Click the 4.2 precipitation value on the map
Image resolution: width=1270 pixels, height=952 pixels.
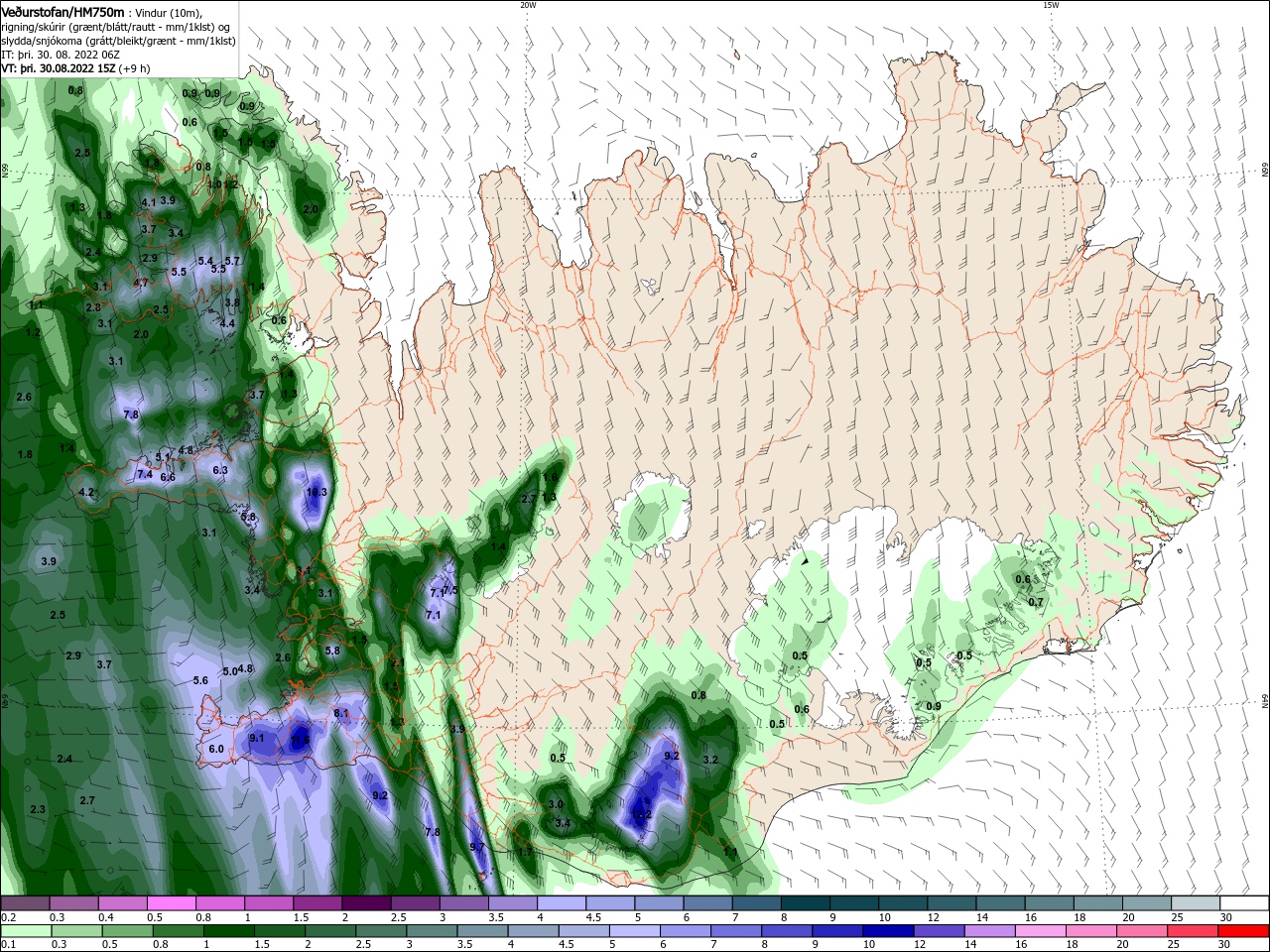(86, 492)
